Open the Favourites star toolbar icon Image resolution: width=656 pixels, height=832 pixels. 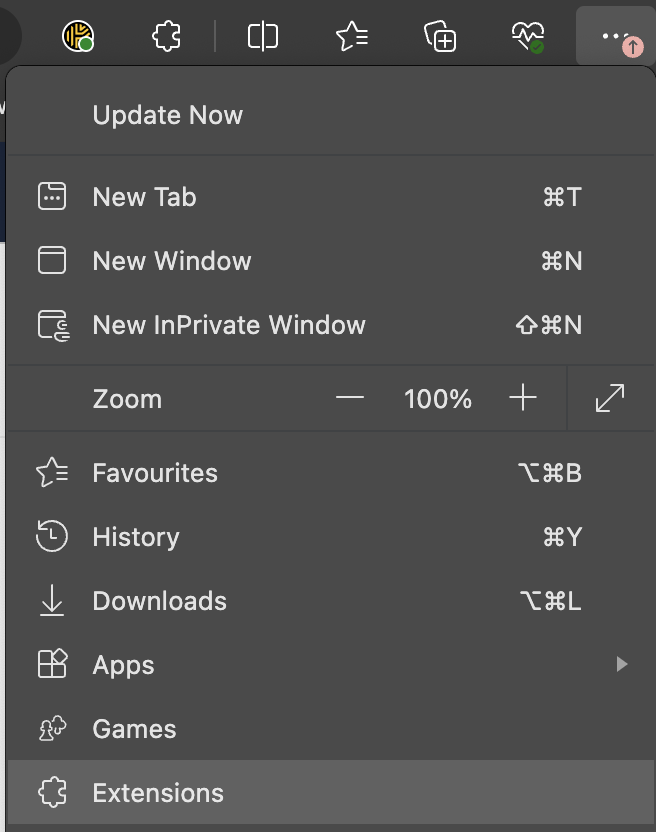pos(351,37)
